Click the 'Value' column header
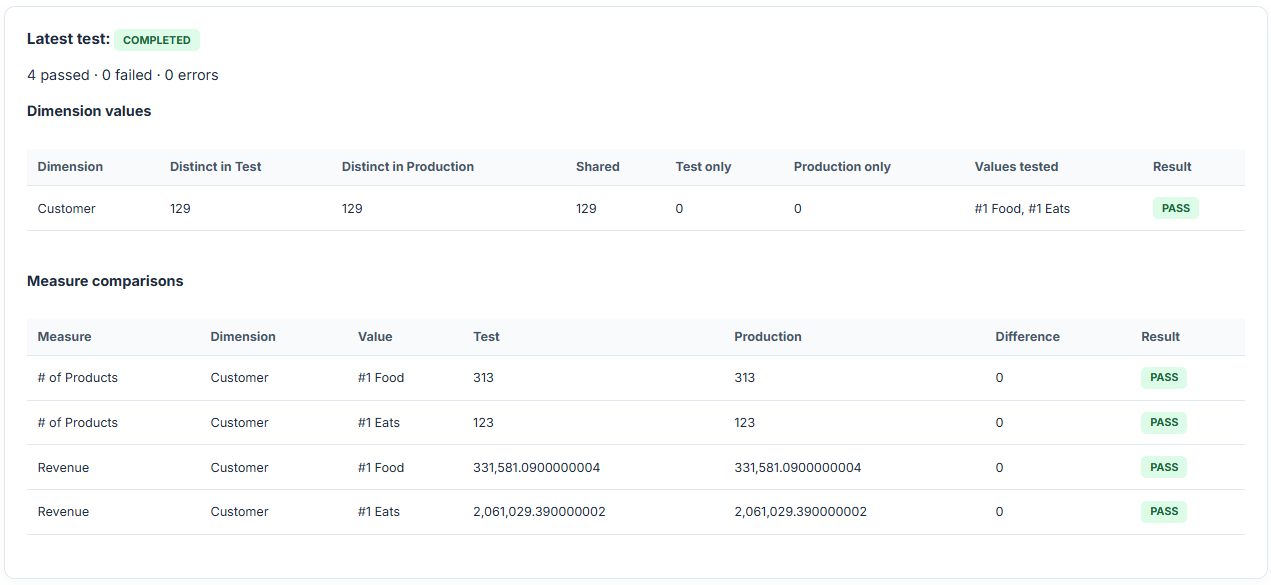 click(x=375, y=337)
